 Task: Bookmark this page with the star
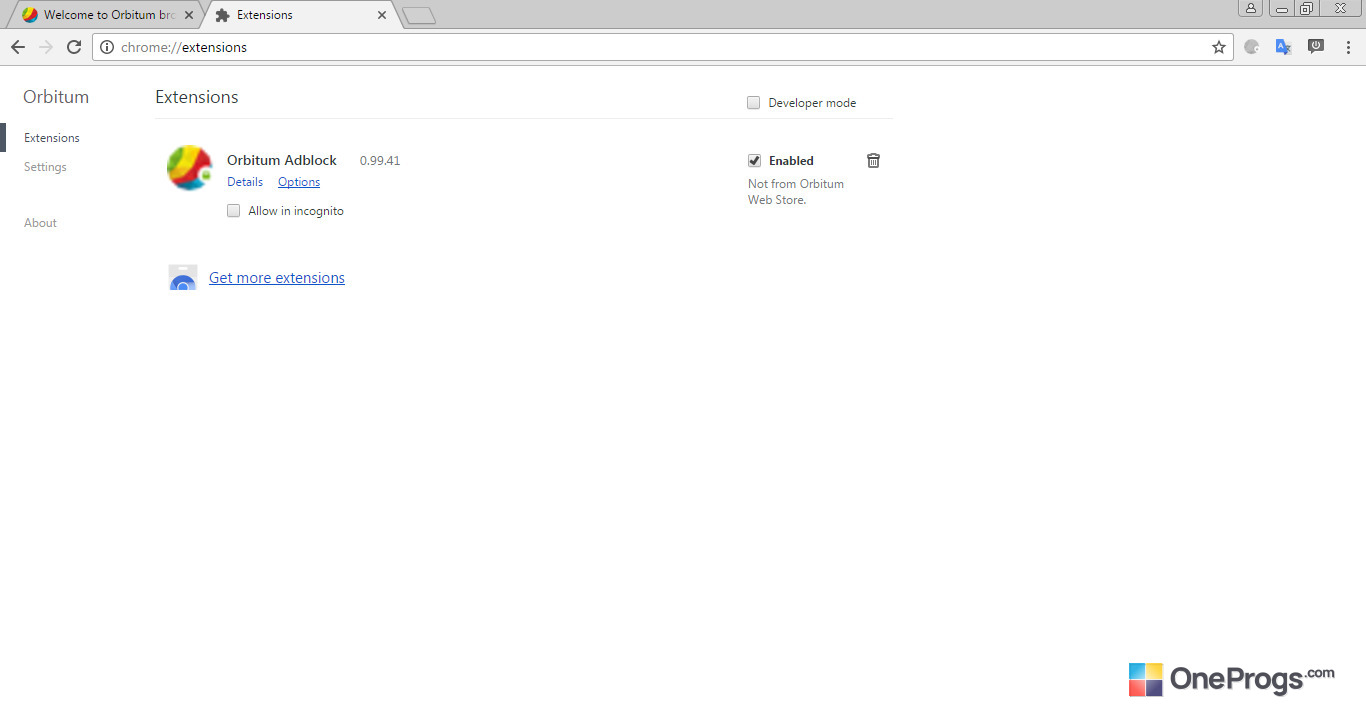(1219, 47)
